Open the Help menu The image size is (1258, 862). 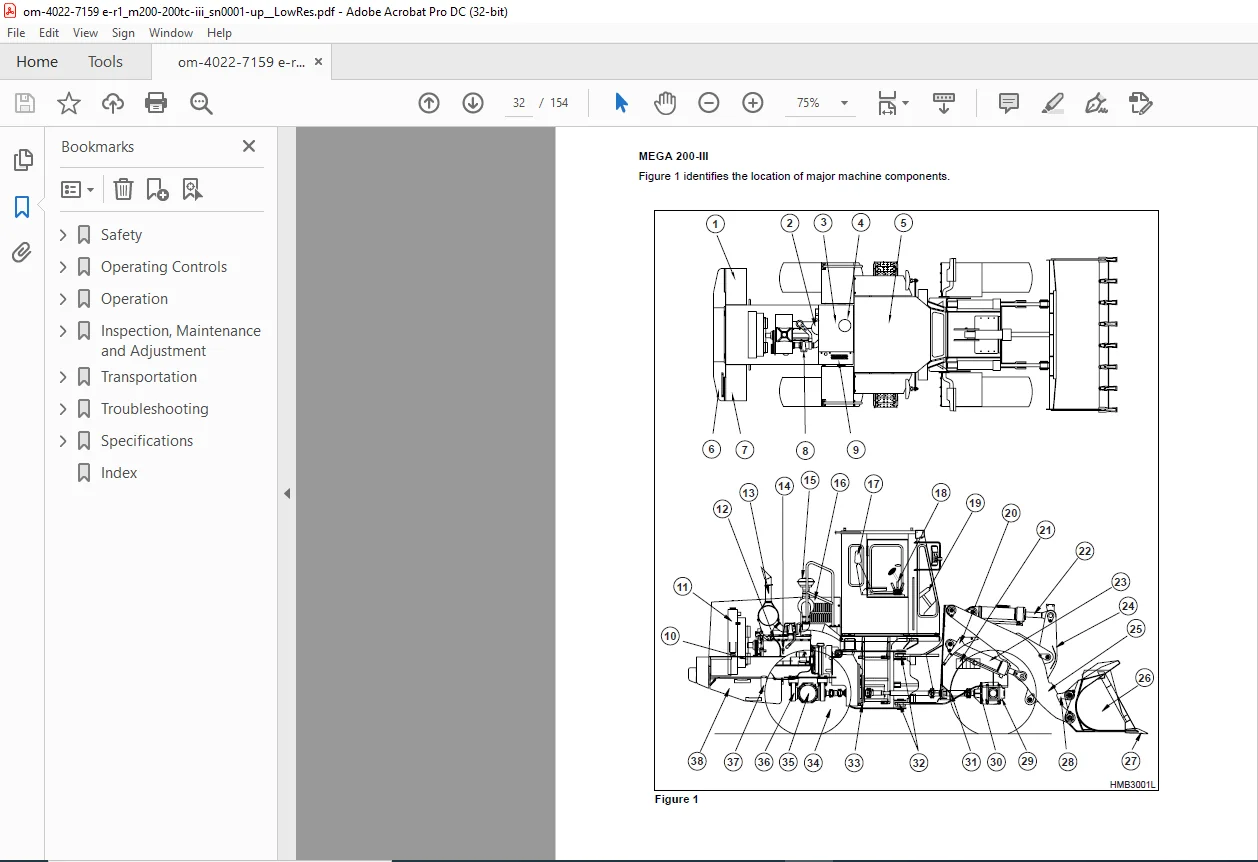tap(219, 33)
